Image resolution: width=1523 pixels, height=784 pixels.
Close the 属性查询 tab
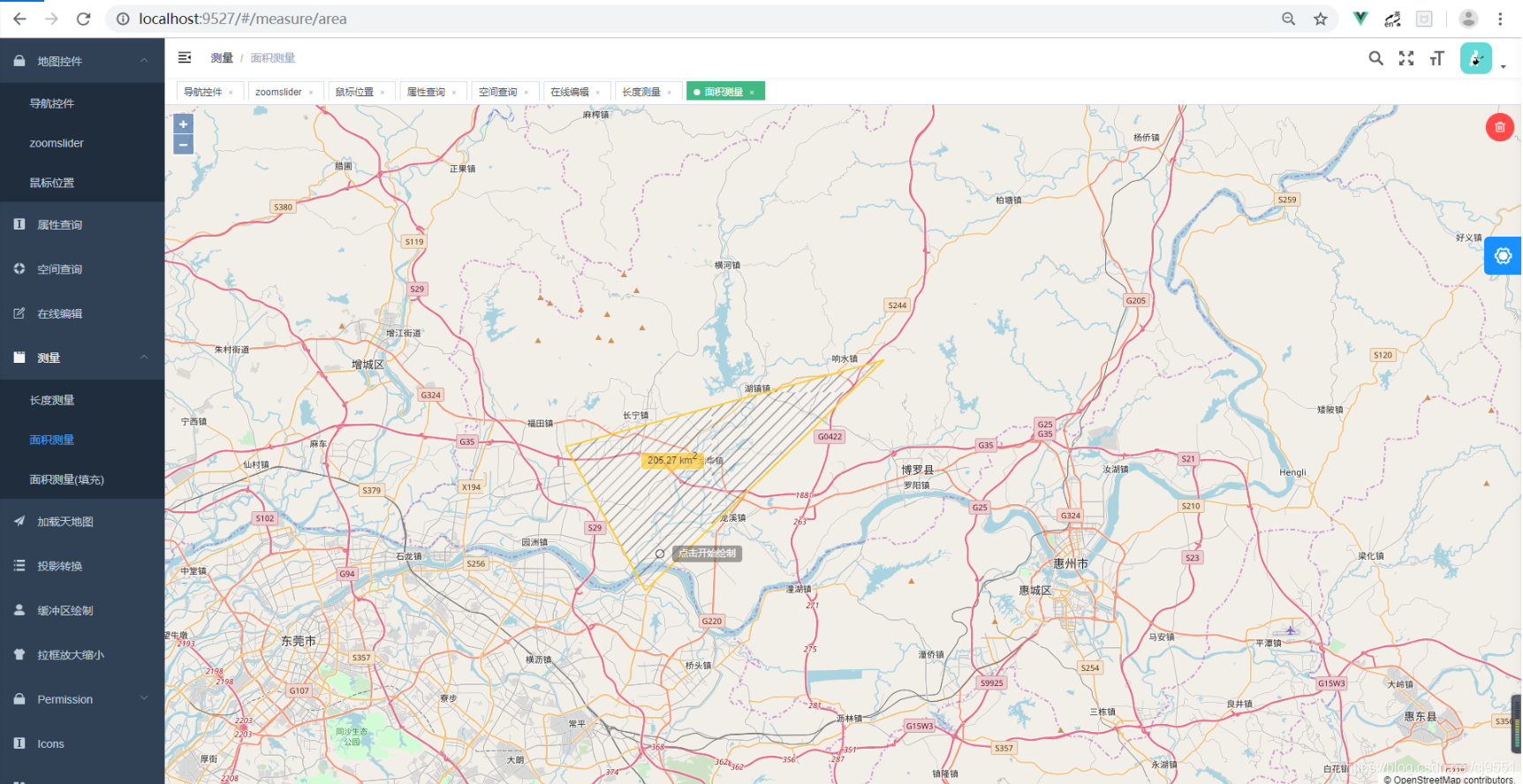pos(454,93)
